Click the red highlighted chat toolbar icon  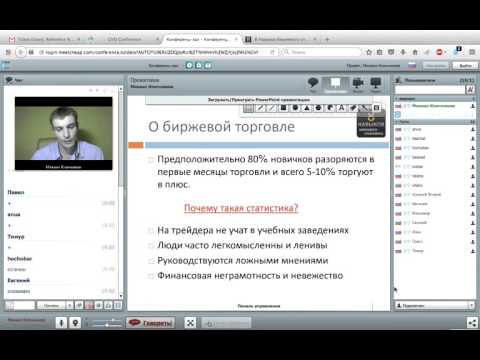pyautogui.click(x=89, y=305)
